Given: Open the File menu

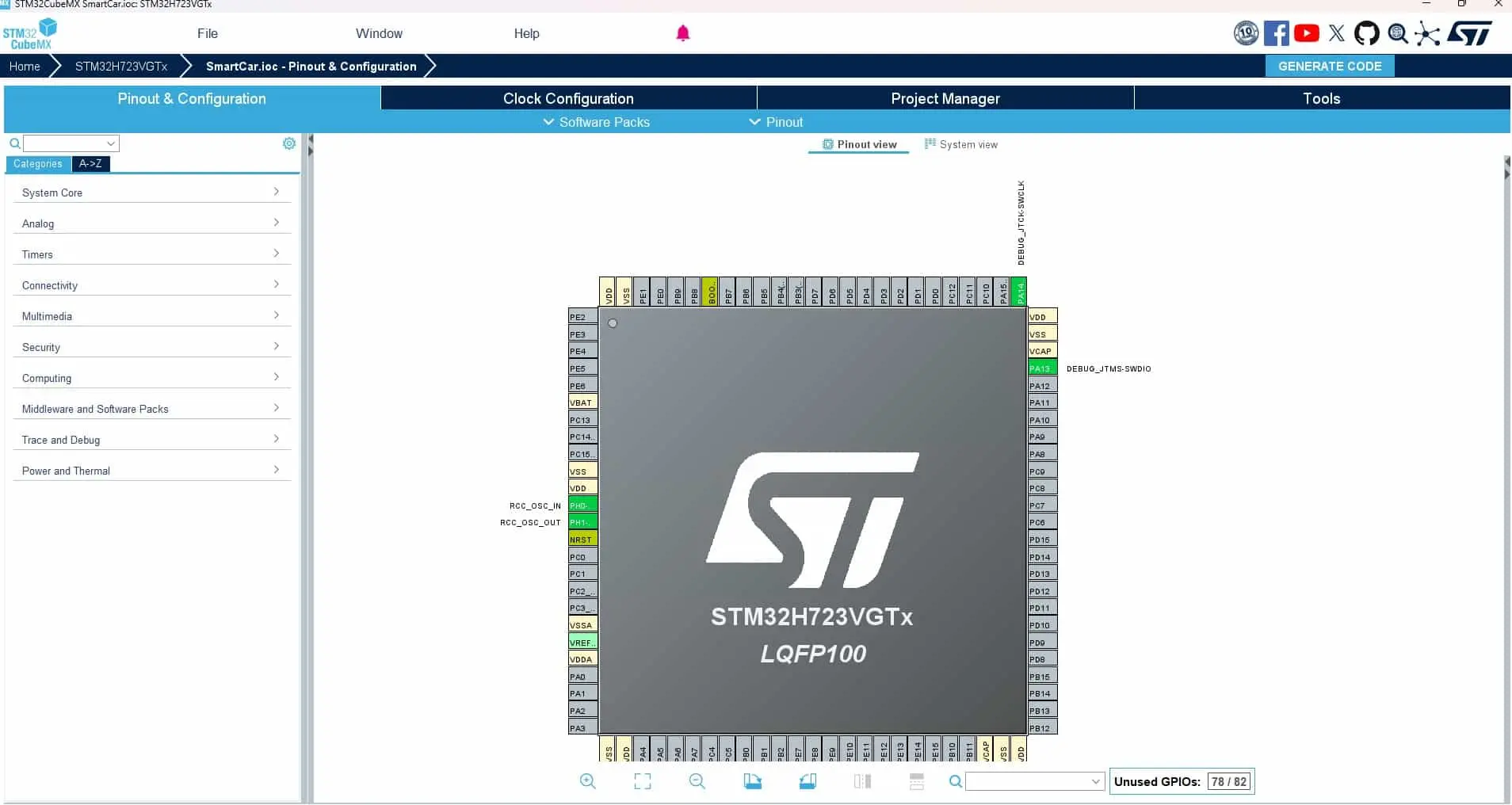Looking at the screenshot, I should [x=208, y=33].
